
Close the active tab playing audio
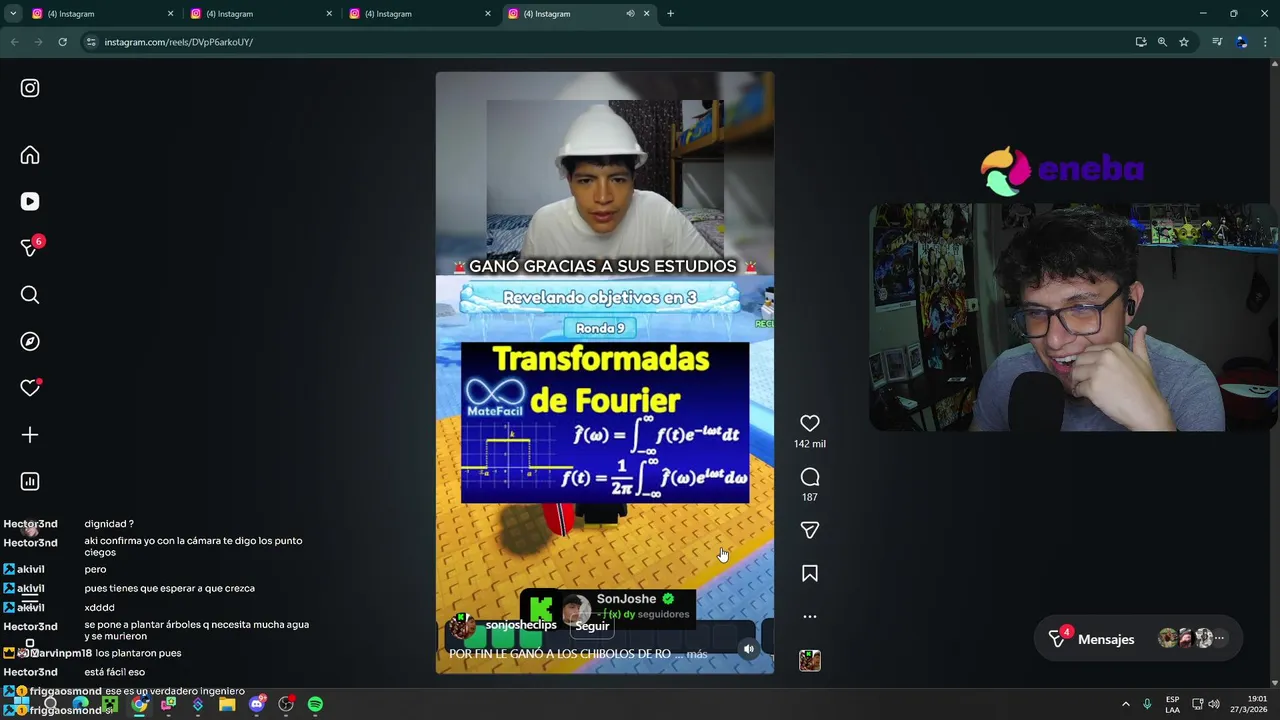click(646, 14)
